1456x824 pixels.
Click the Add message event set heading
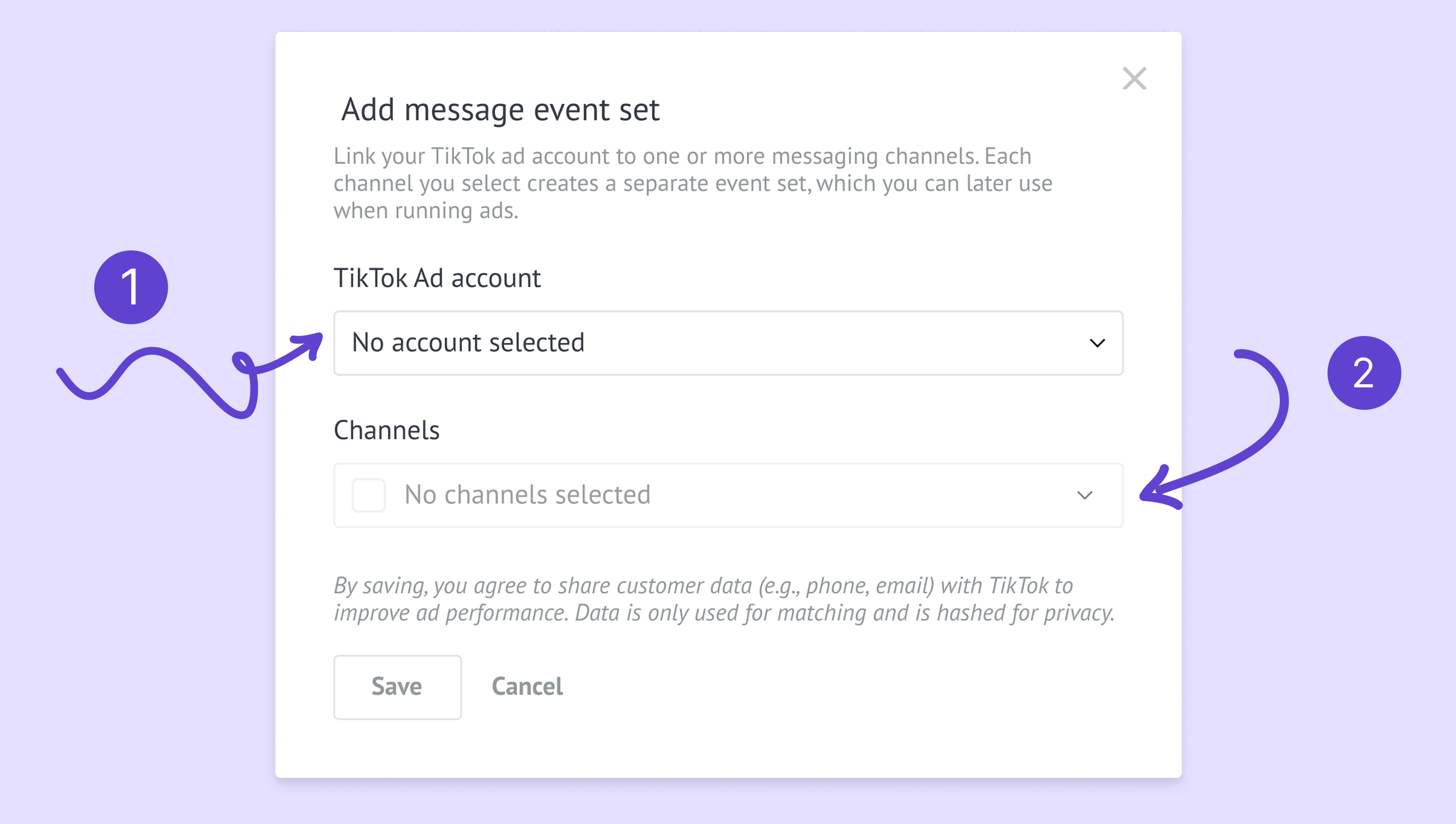coord(500,110)
